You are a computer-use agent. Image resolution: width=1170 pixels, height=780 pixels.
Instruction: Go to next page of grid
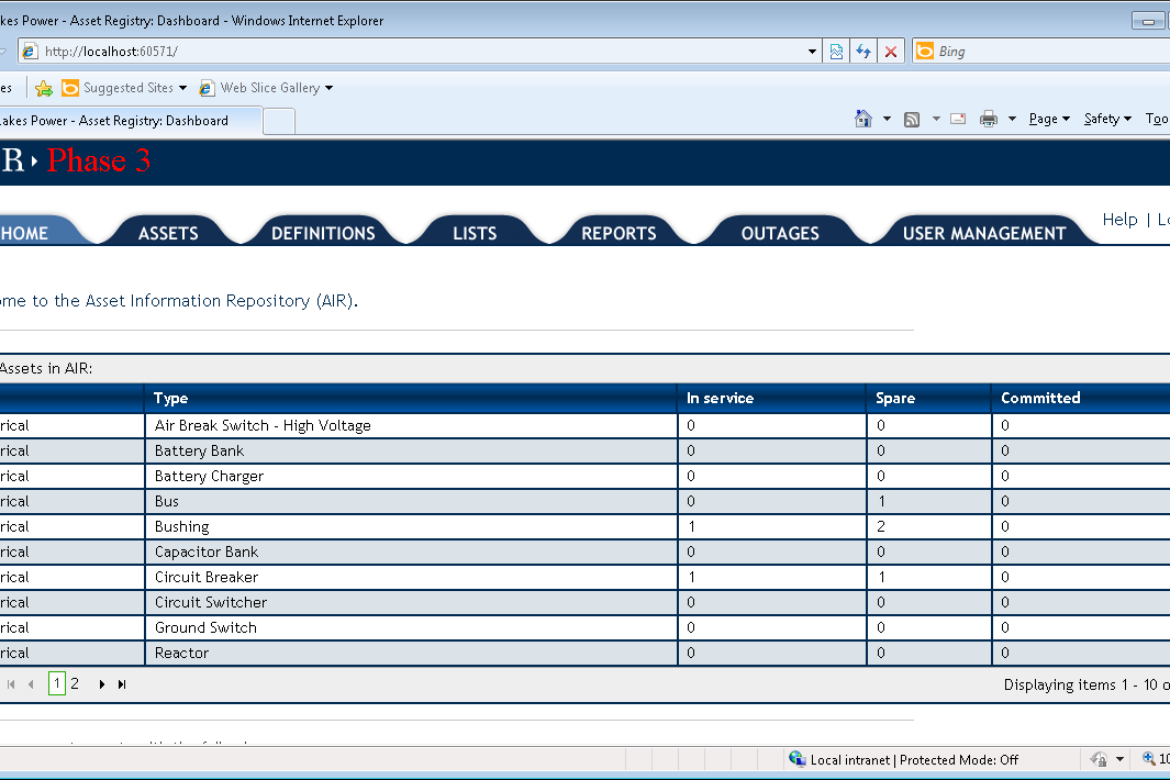coord(101,684)
